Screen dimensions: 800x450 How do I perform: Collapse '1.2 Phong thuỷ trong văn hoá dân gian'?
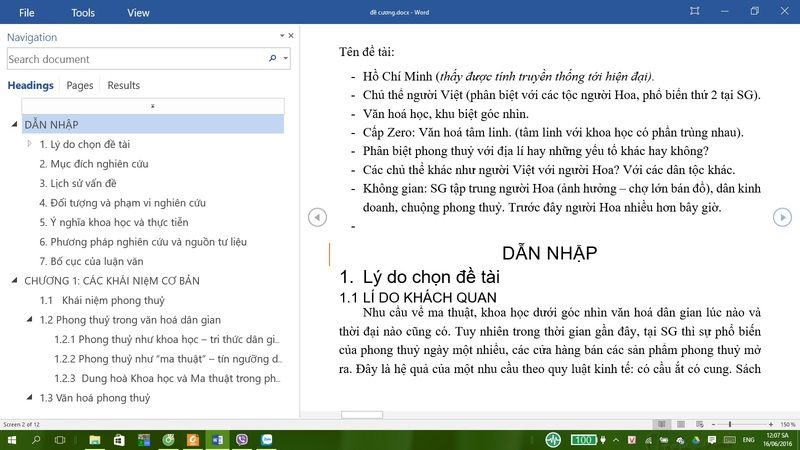point(29,320)
